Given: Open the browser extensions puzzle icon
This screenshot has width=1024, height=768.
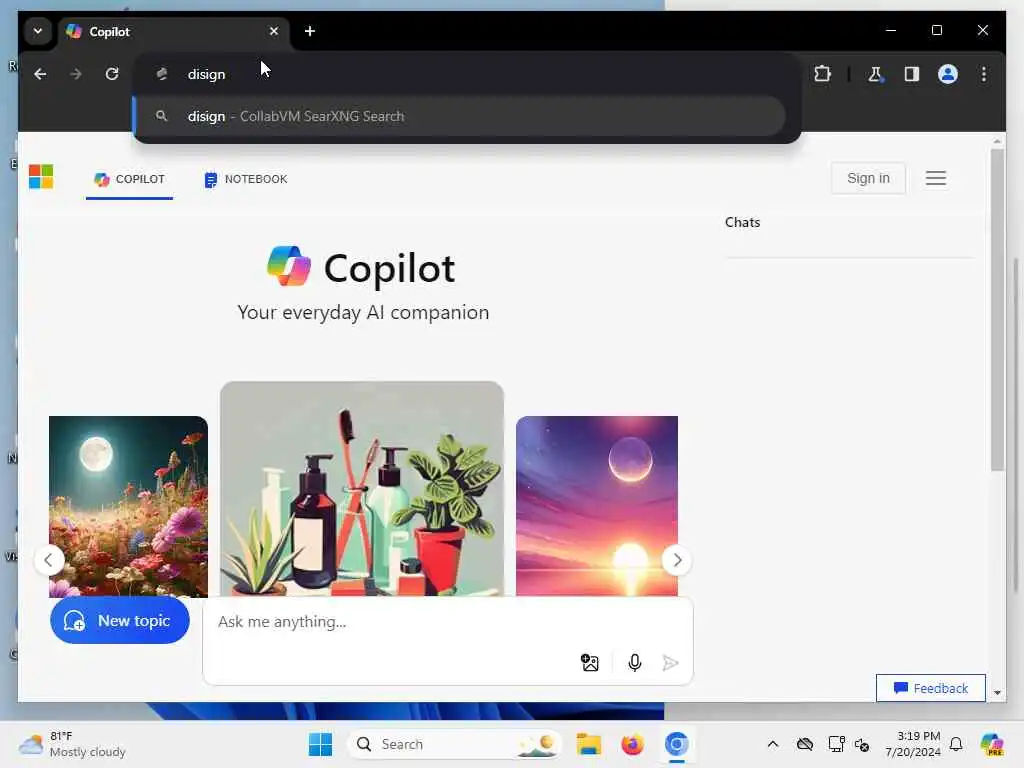Looking at the screenshot, I should click(822, 74).
